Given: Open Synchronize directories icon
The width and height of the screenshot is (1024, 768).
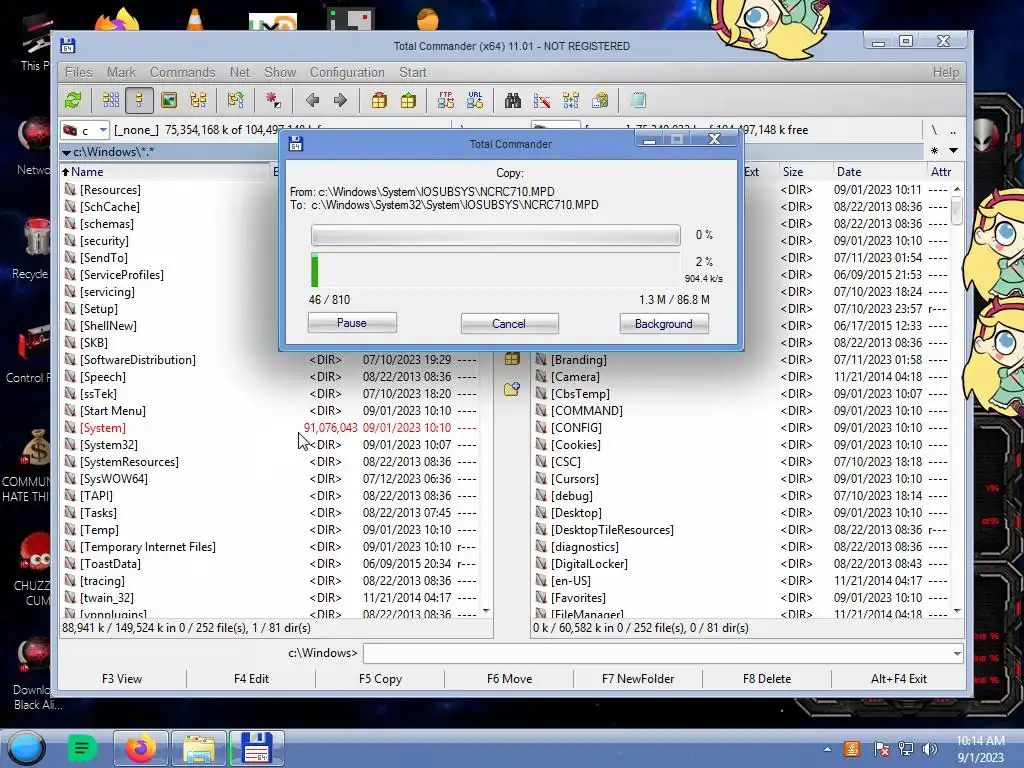Looking at the screenshot, I should (x=571, y=100).
